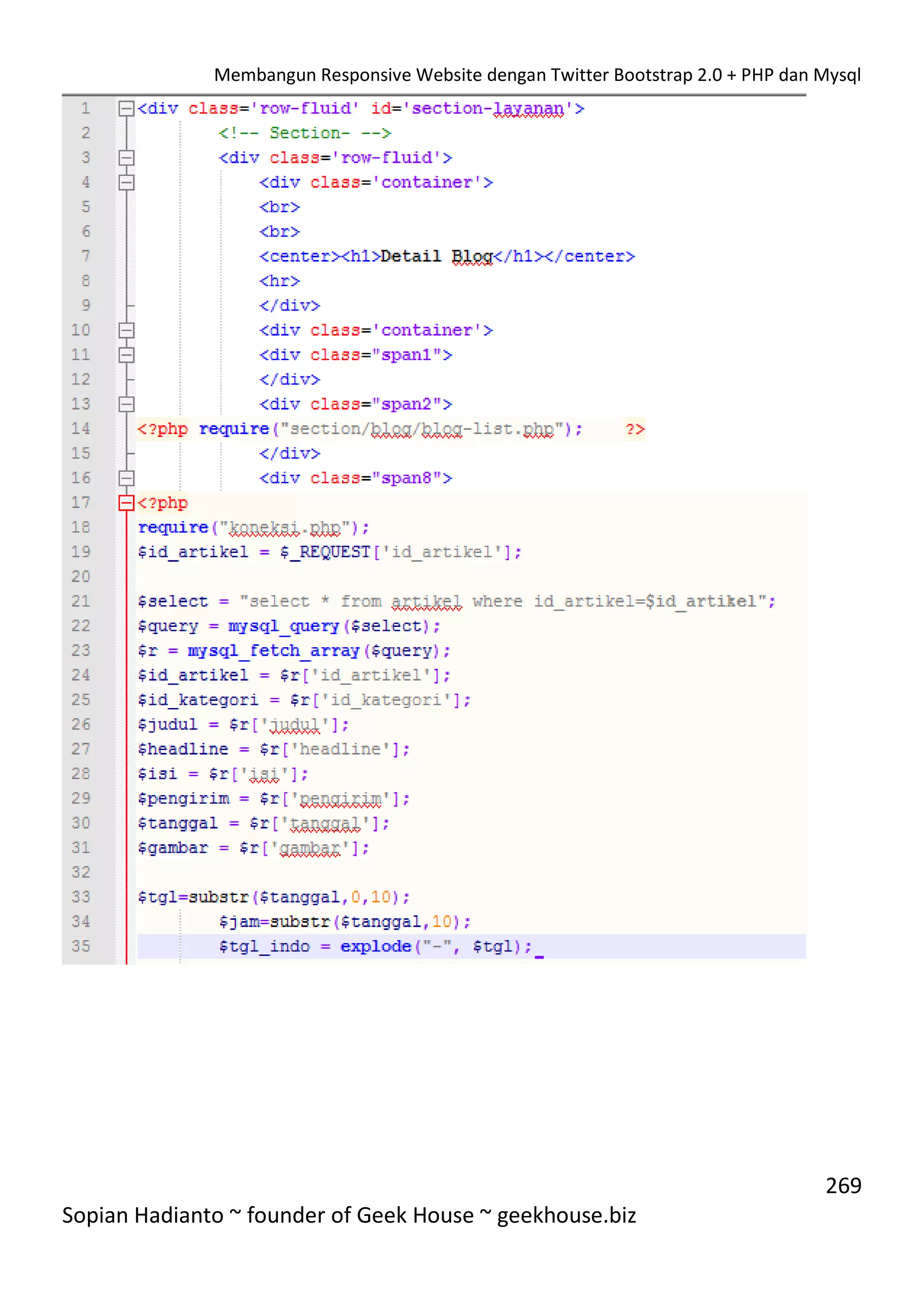Screen dimensions: 924x1307
Task: Collapse the fold marker on line 16
Action: click(x=126, y=478)
